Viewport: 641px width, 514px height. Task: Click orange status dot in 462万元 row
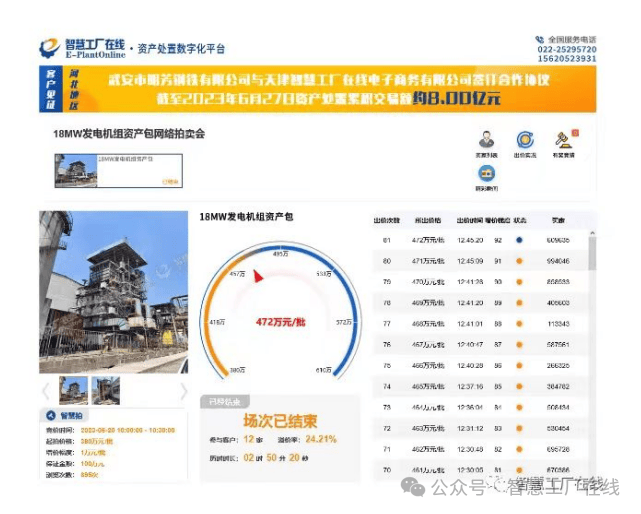click(519, 449)
